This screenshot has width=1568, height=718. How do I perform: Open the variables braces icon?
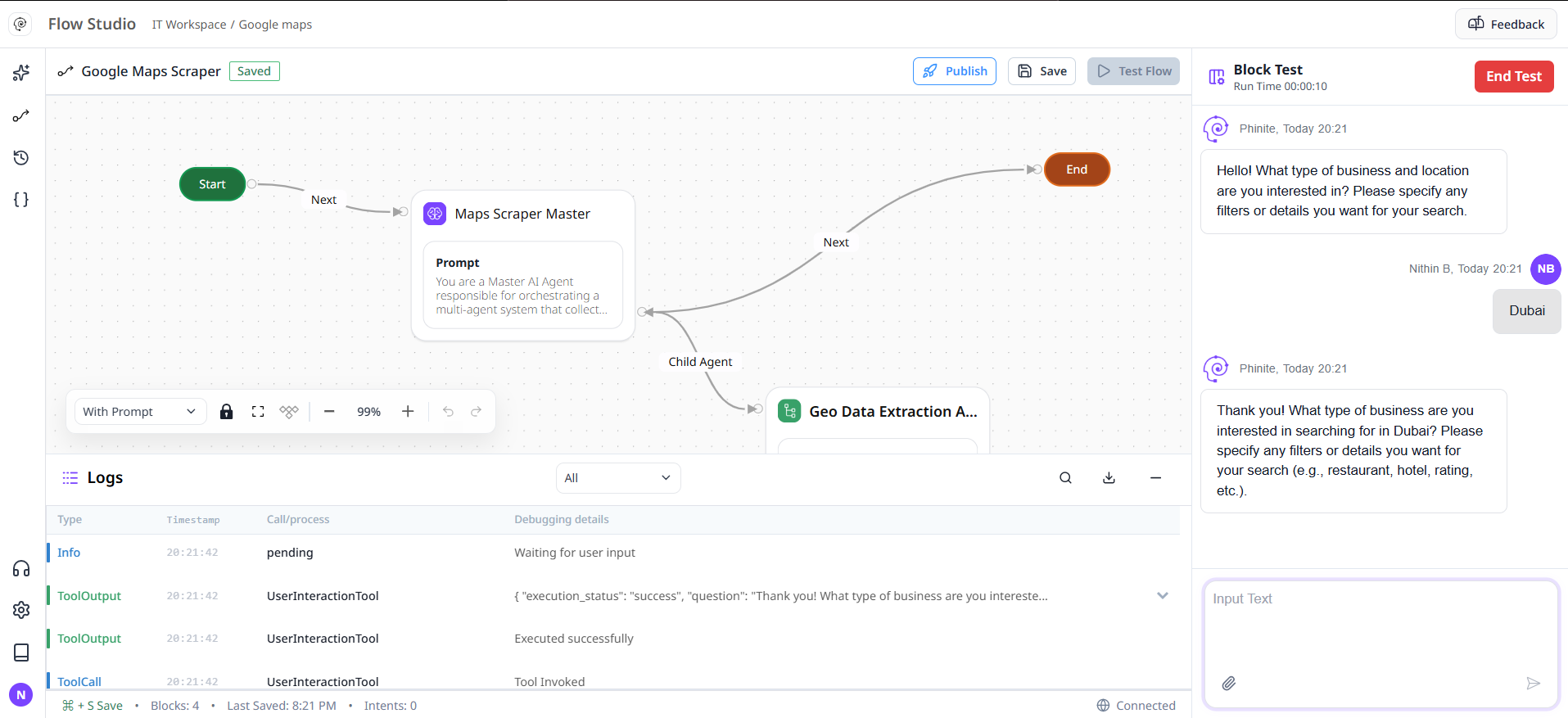21,200
